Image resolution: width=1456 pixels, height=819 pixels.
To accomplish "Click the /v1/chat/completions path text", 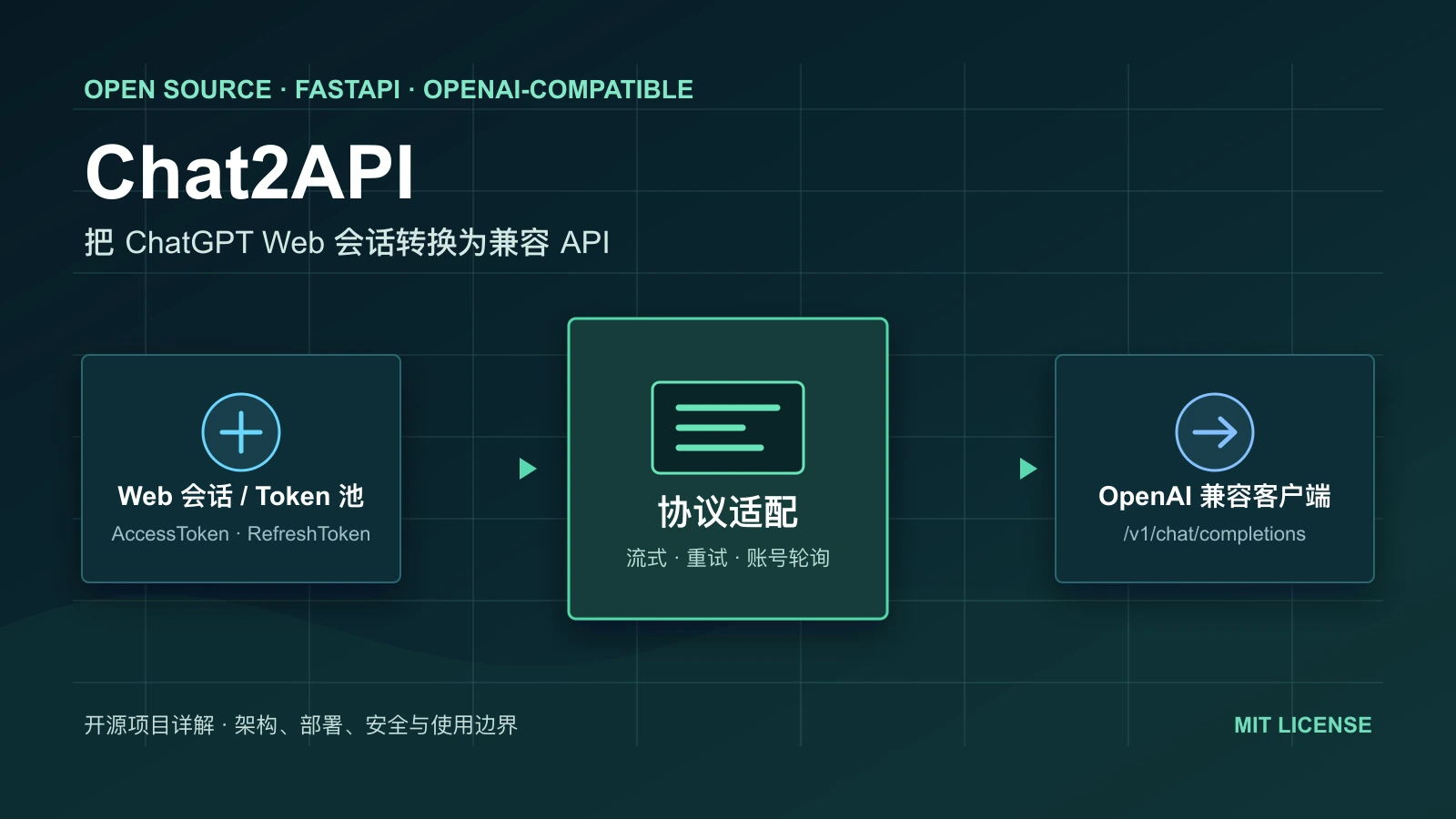I will 1215,534.
